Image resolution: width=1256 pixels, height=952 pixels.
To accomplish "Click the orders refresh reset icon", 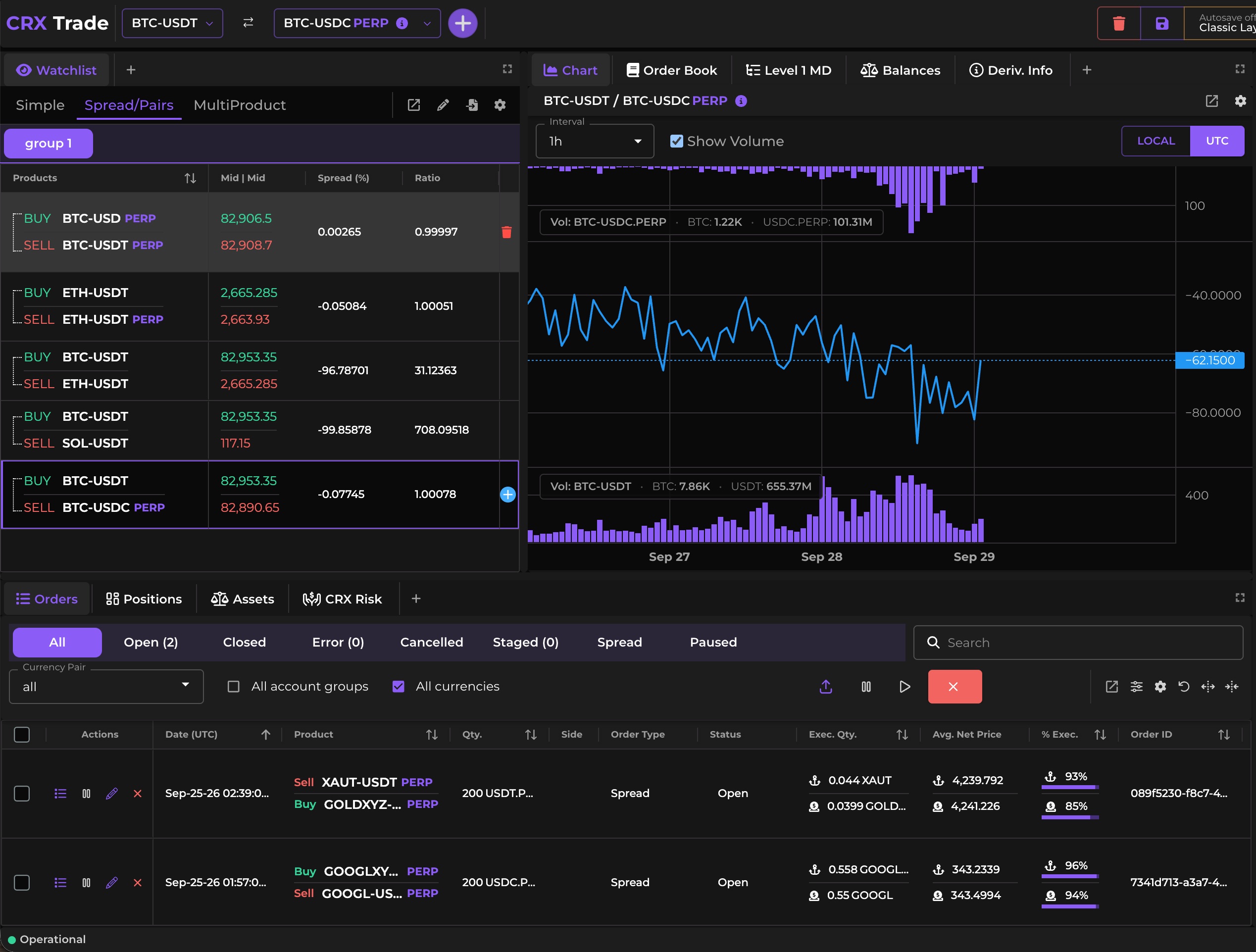I will 1184,687.
